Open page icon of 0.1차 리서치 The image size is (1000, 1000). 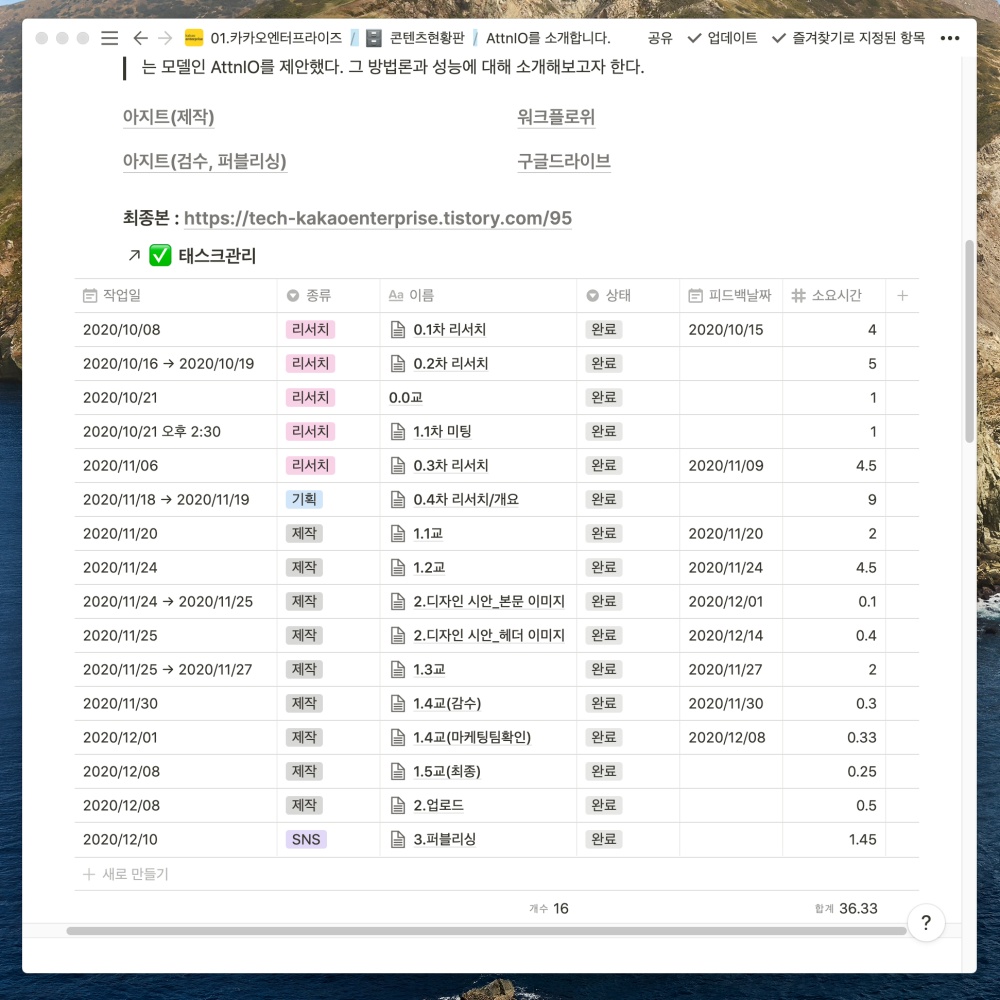(x=398, y=330)
